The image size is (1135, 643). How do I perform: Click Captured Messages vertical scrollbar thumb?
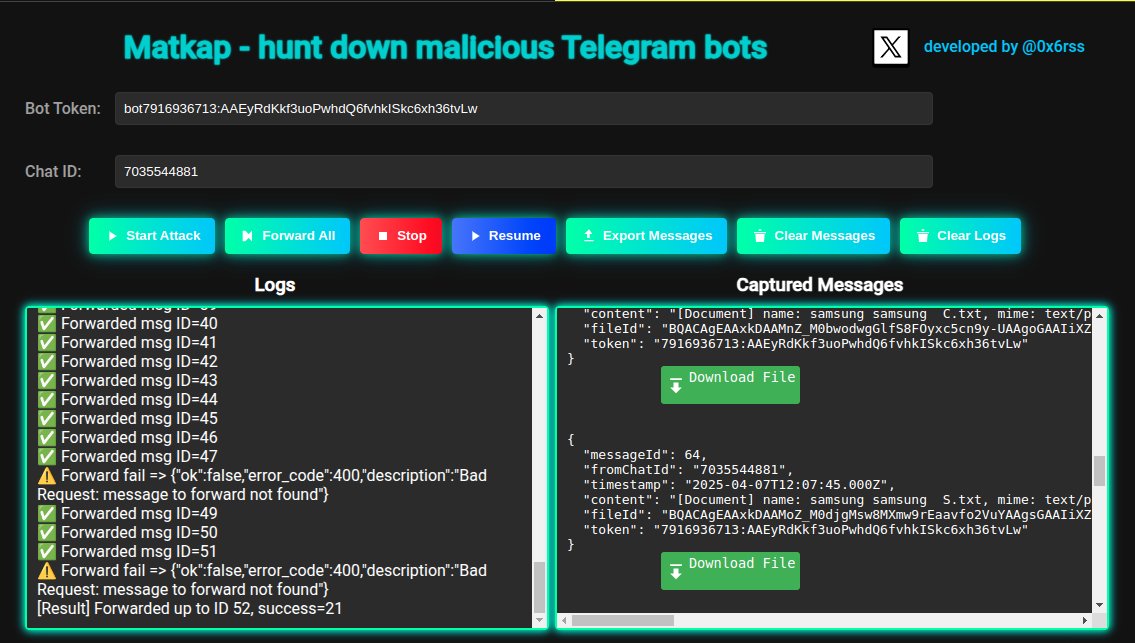tap(1099, 471)
